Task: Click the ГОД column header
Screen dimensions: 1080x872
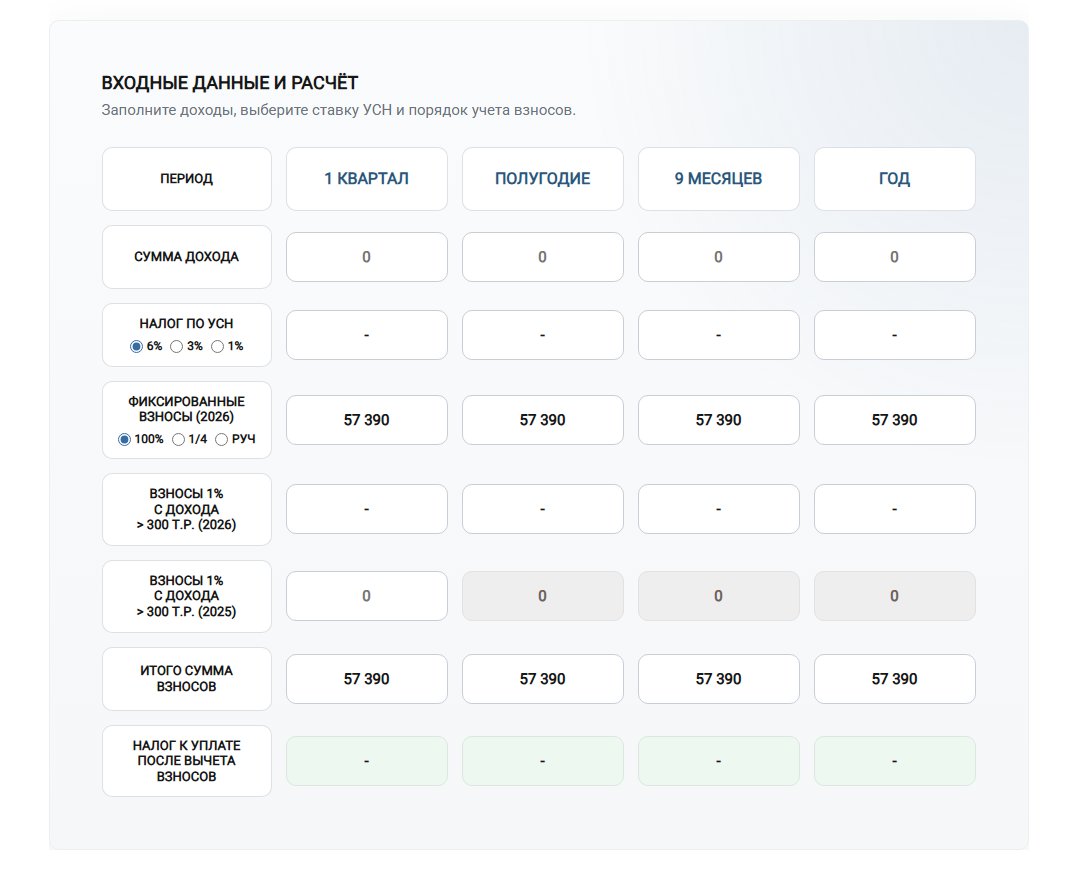Action: pyautogui.click(x=895, y=179)
